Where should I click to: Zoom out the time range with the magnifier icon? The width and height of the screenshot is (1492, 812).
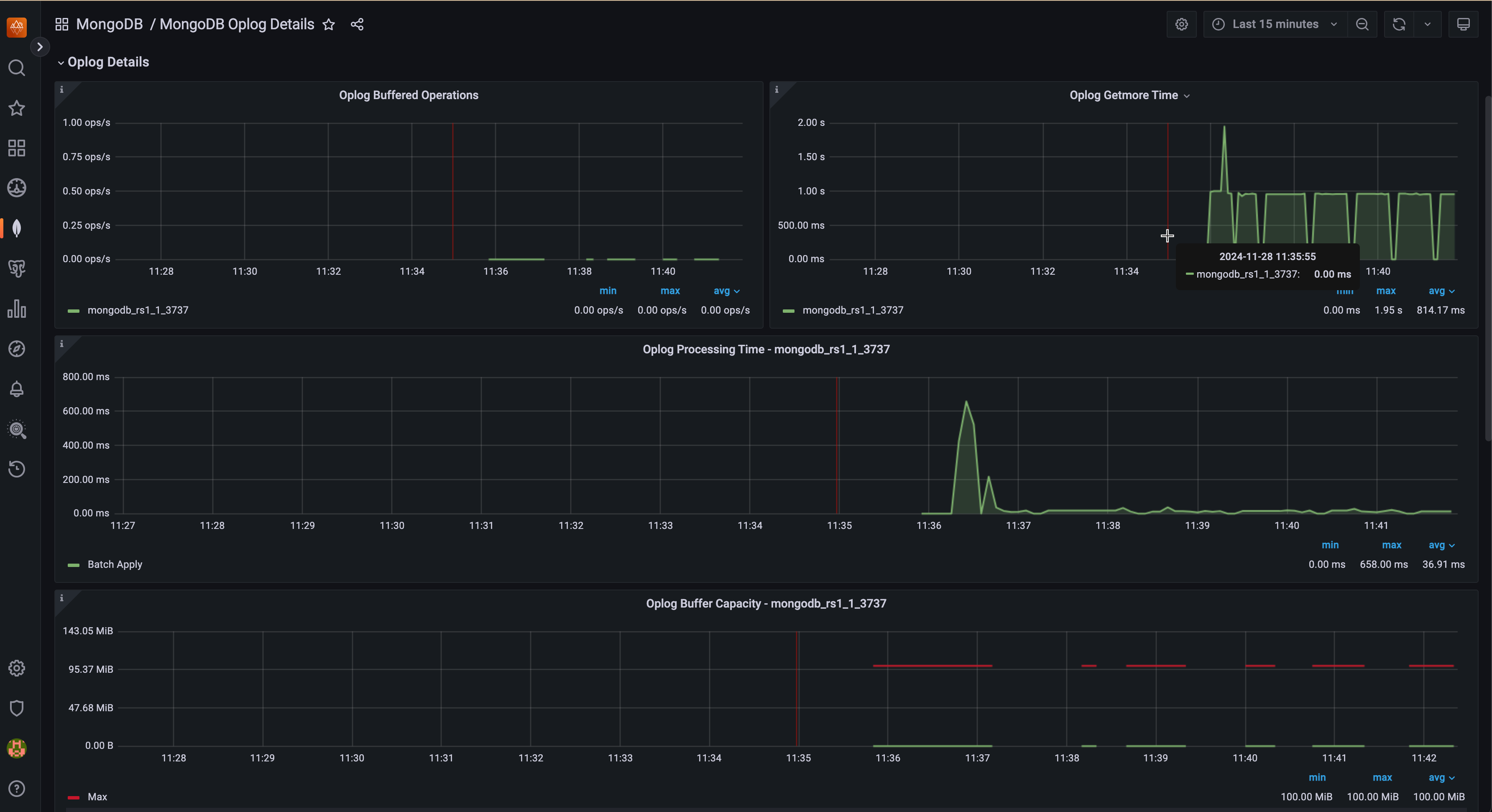click(x=1362, y=24)
